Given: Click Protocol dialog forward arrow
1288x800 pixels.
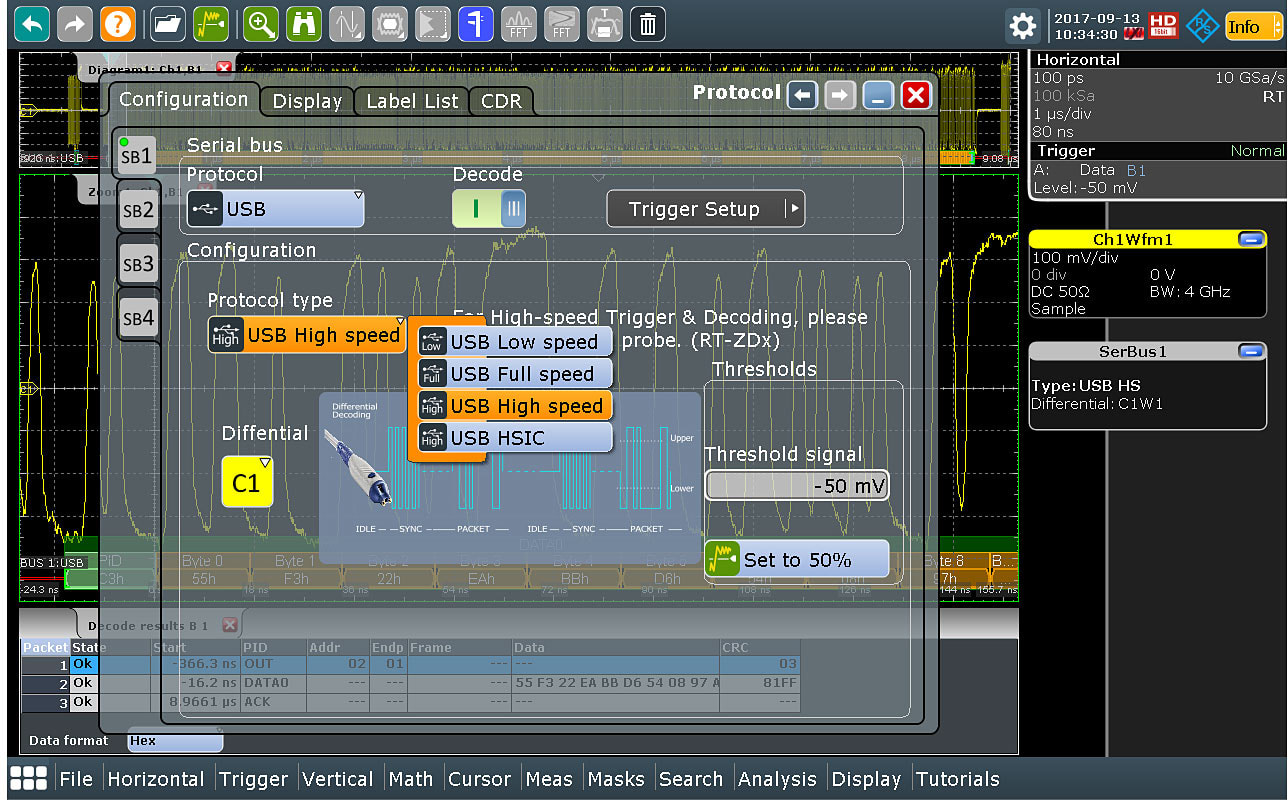Looking at the screenshot, I should [x=840, y=95].
